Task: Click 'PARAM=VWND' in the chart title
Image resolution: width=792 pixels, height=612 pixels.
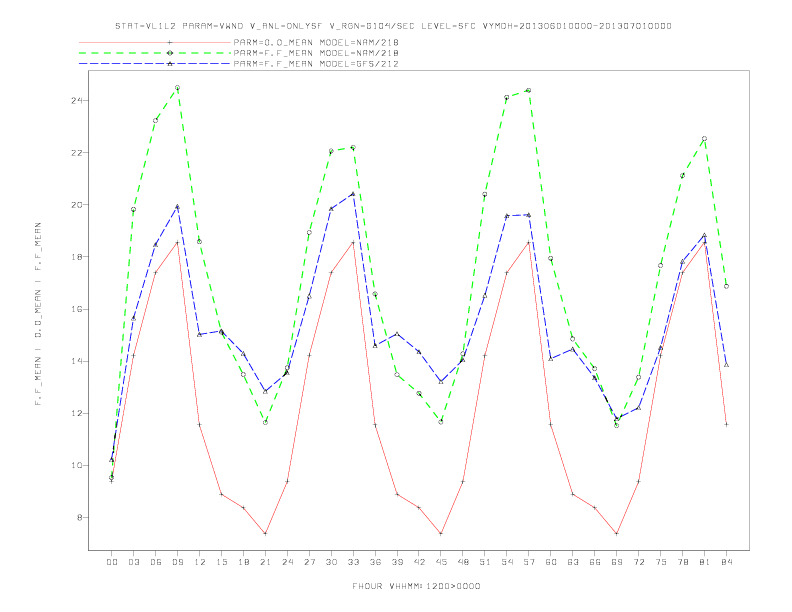Action: 213,26
